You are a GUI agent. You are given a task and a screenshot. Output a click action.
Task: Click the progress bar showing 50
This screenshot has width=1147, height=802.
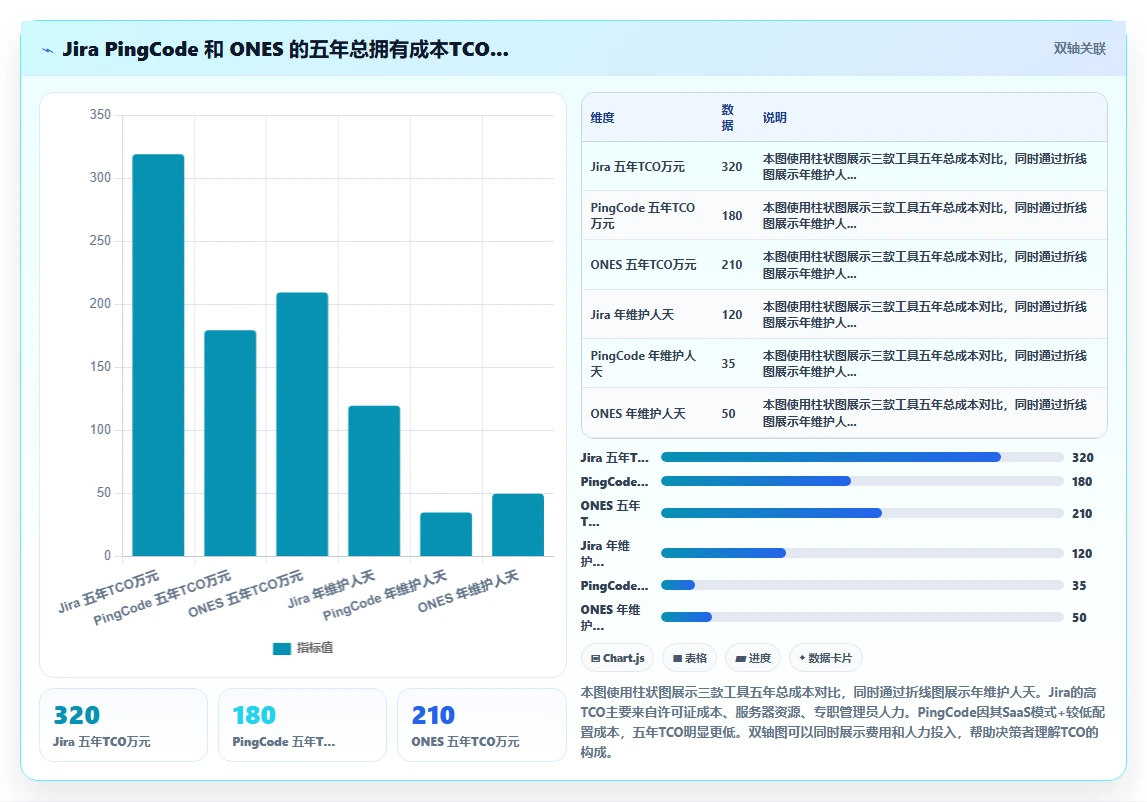pos(862,618)
